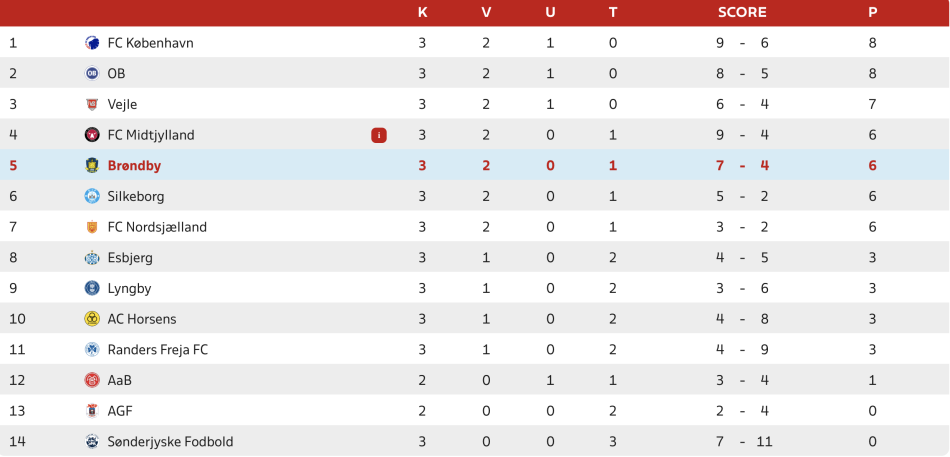
Task: Click the Lyngby team crest
Action: (91, 289)
